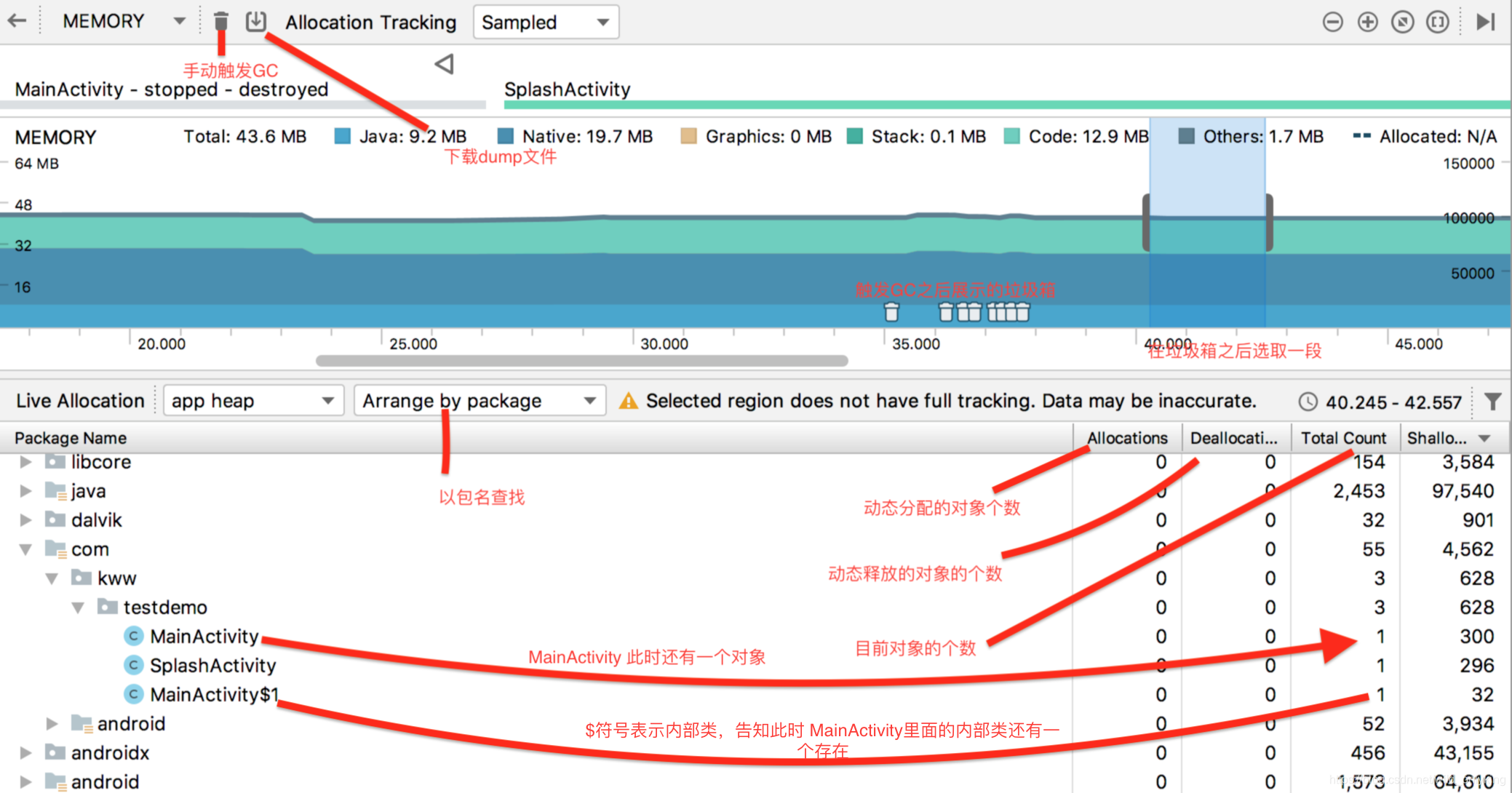
Task: Click the Others legend color swatch
Action: click(x=1186, y=136)
